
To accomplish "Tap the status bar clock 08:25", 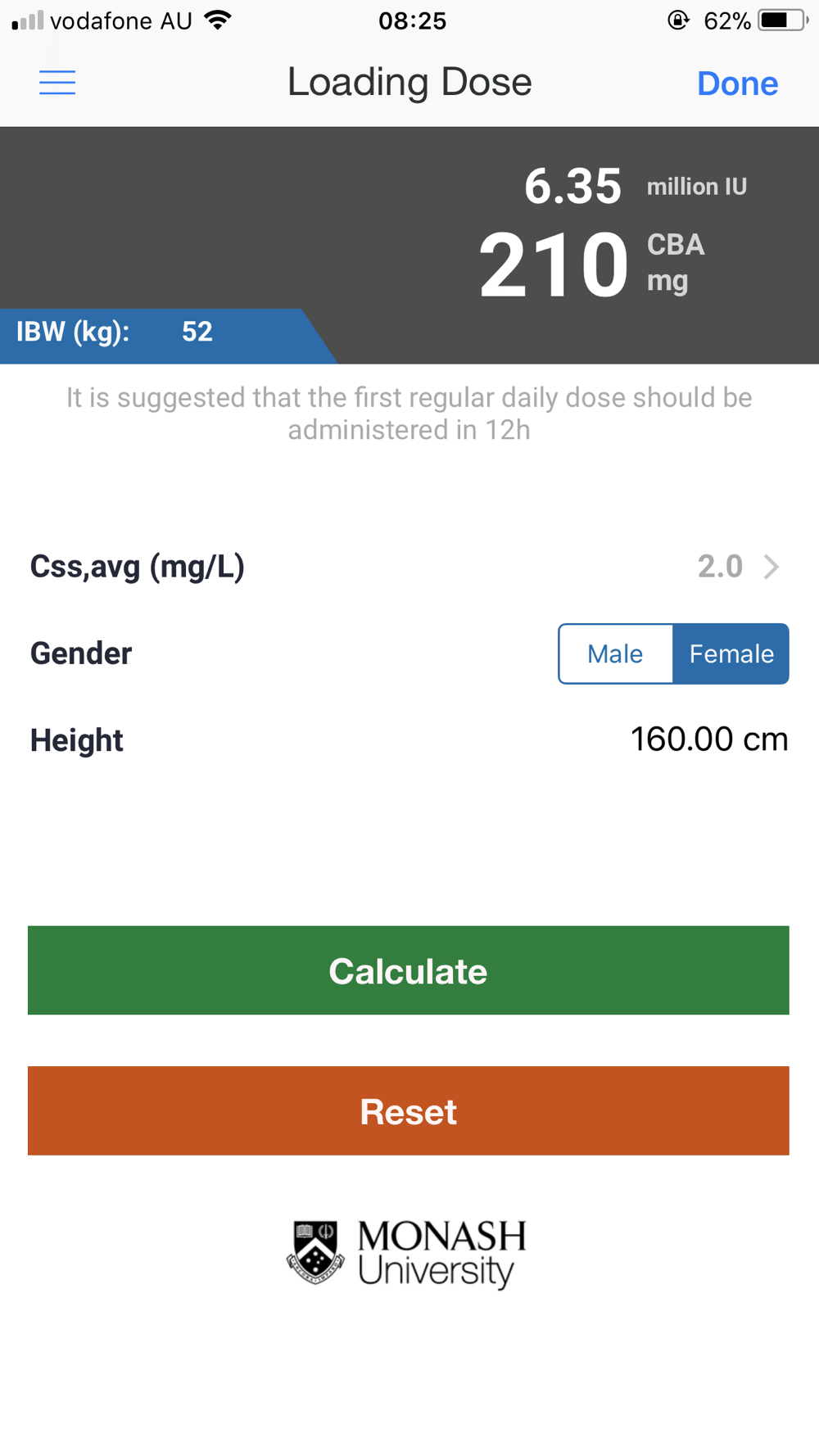I will [x=413, y=20].
